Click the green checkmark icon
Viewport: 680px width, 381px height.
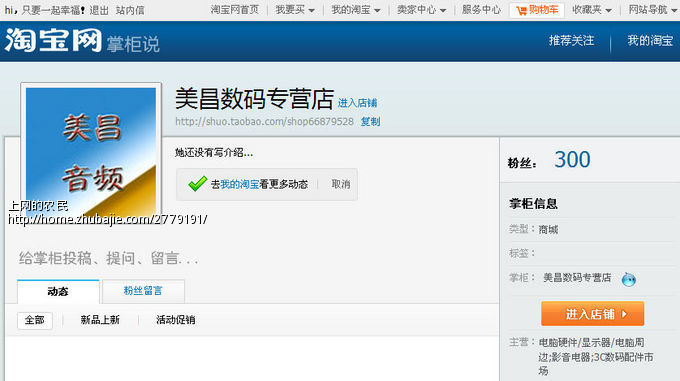pyautogui.click(x=197, y=184)
